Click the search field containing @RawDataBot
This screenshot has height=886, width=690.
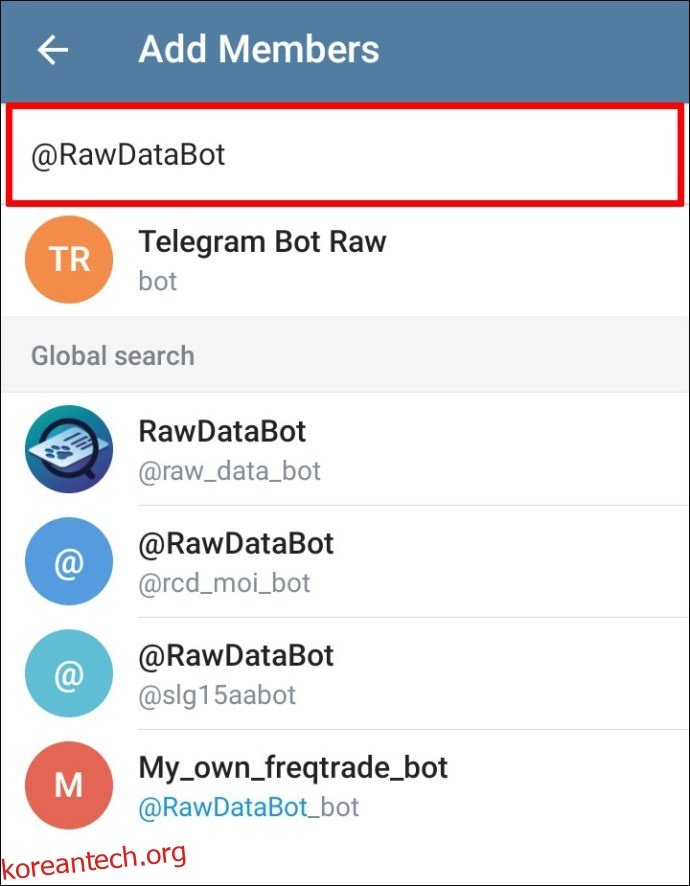coord(344,155)
